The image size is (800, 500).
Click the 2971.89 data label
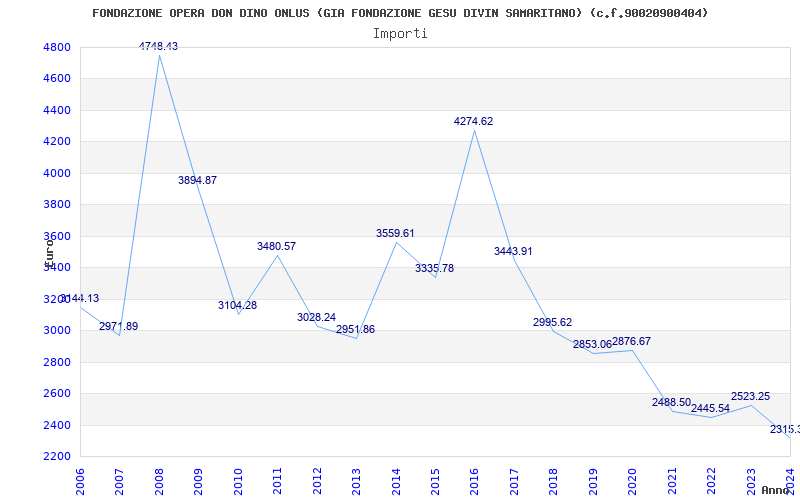click(118, 327)
